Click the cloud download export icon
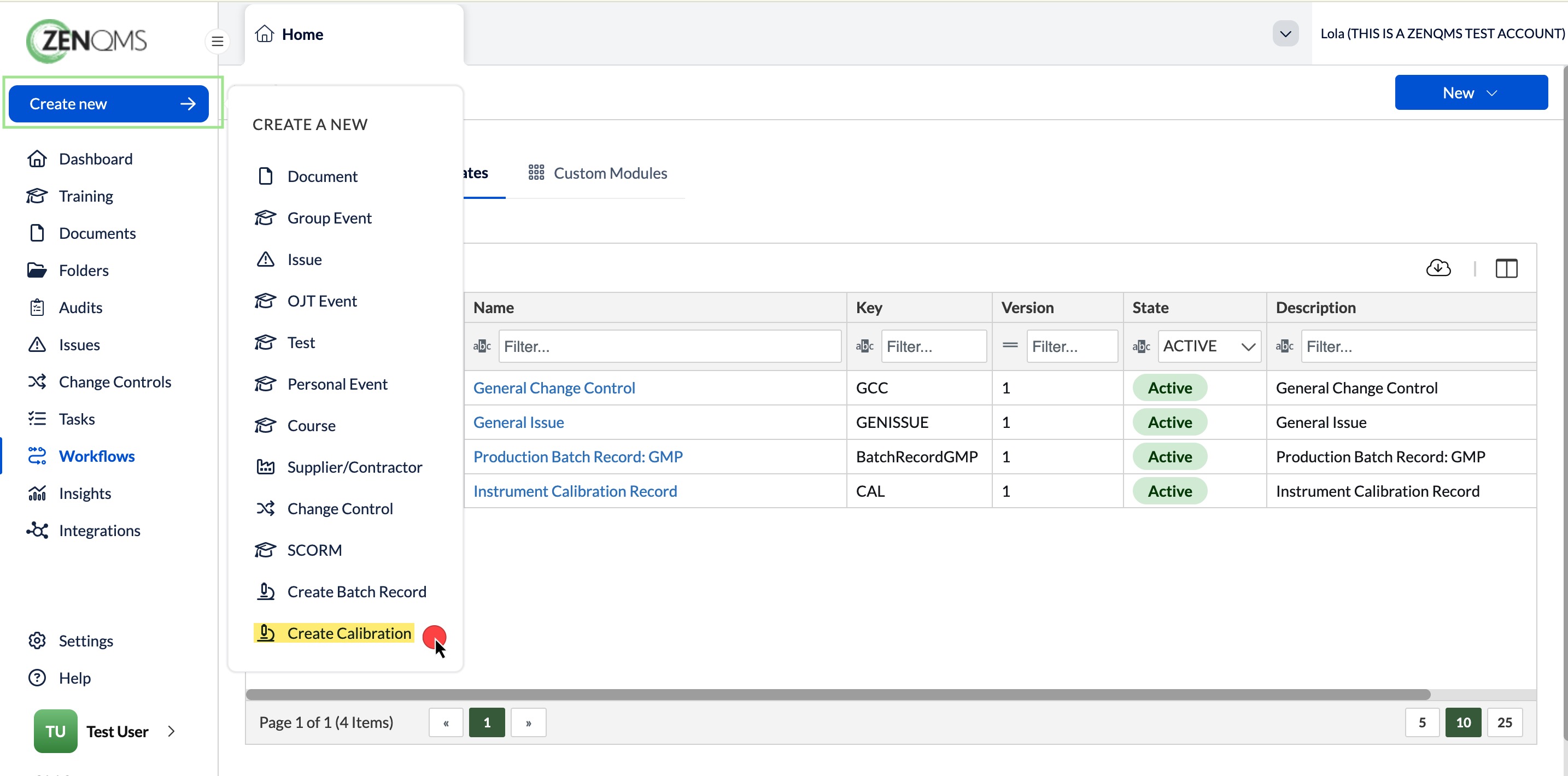 1438,268
